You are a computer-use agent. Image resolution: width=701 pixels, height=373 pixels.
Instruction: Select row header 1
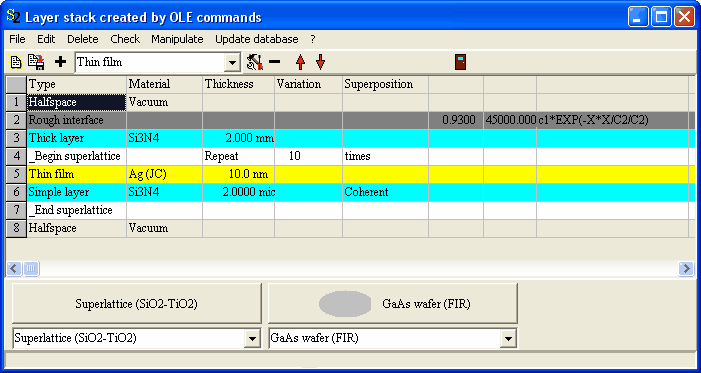click(16, 102)
